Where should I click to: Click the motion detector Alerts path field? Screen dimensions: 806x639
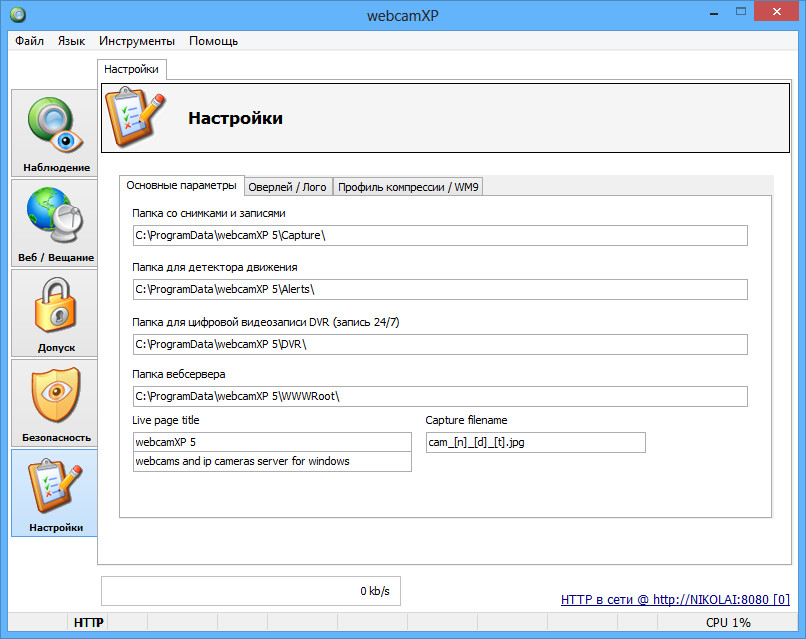point(440,289)
